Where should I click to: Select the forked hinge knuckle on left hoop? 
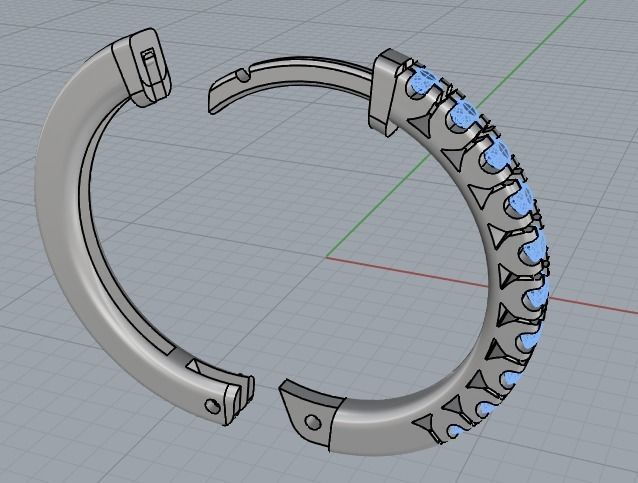238,399
